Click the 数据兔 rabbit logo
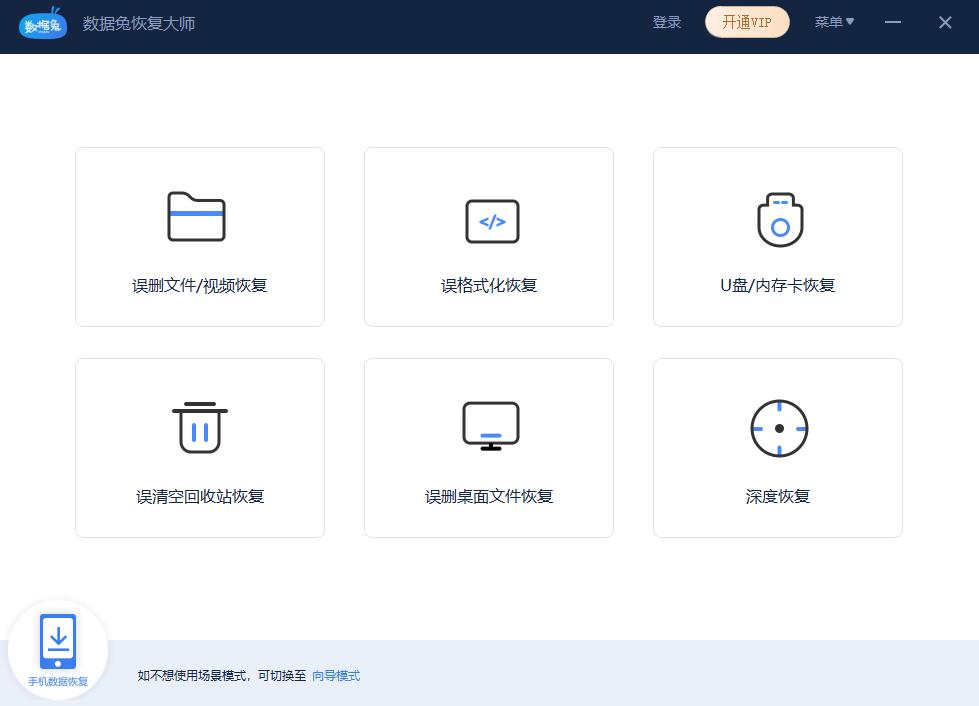 pos(43,24)
